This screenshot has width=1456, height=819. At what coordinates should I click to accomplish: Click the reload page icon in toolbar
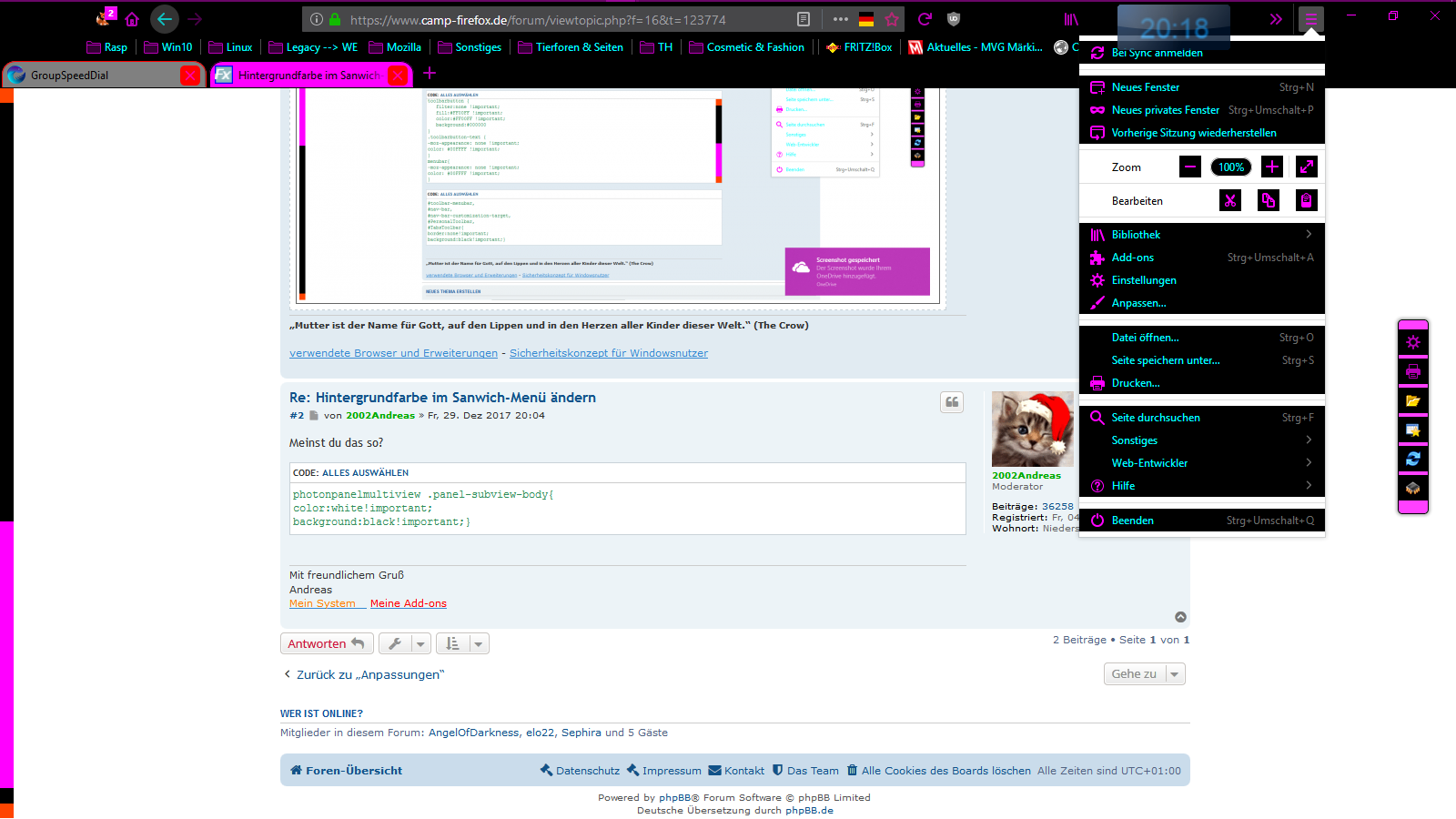pyautogui.click(x=925, y=19)
